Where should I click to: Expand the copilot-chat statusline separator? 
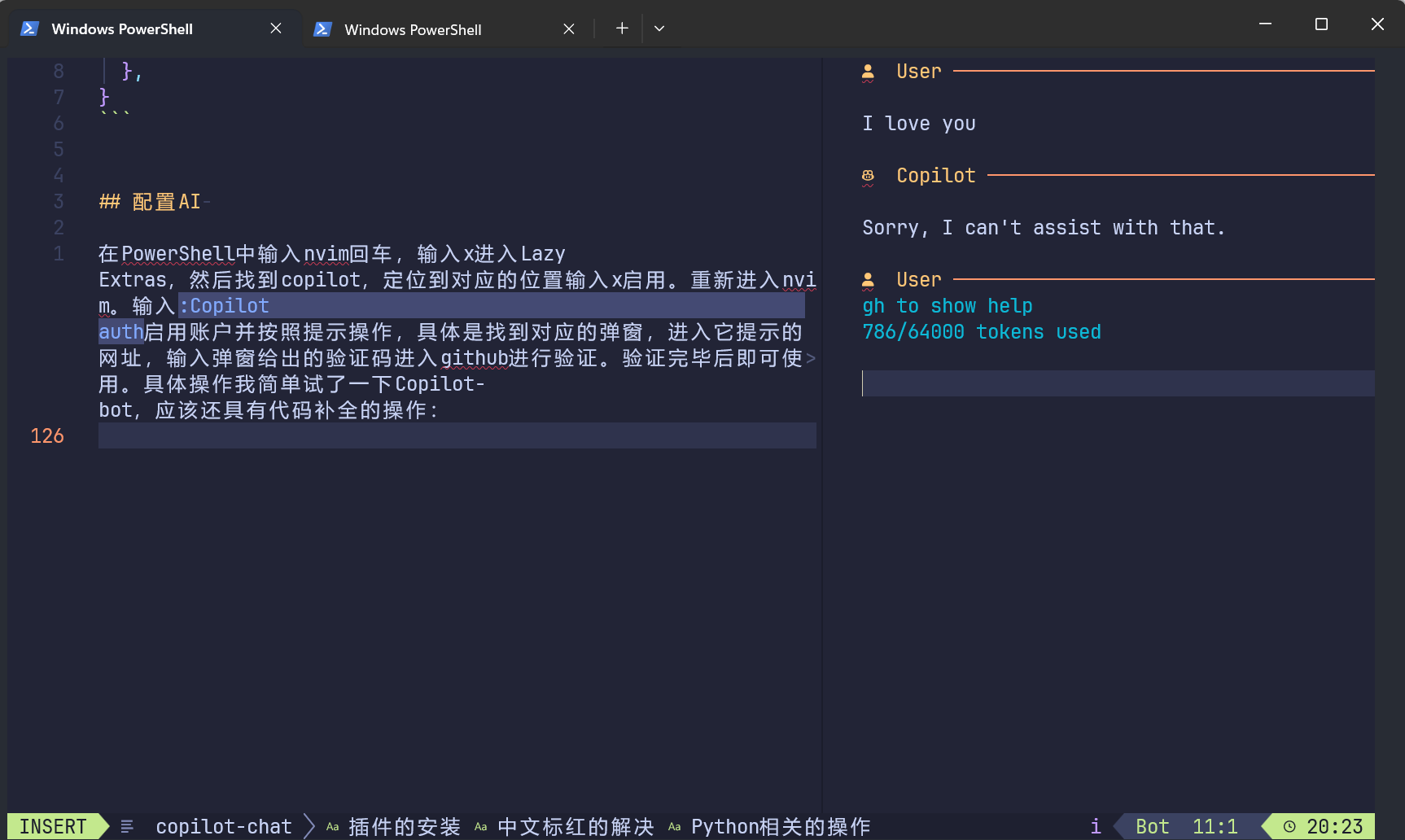pos(309,825)
